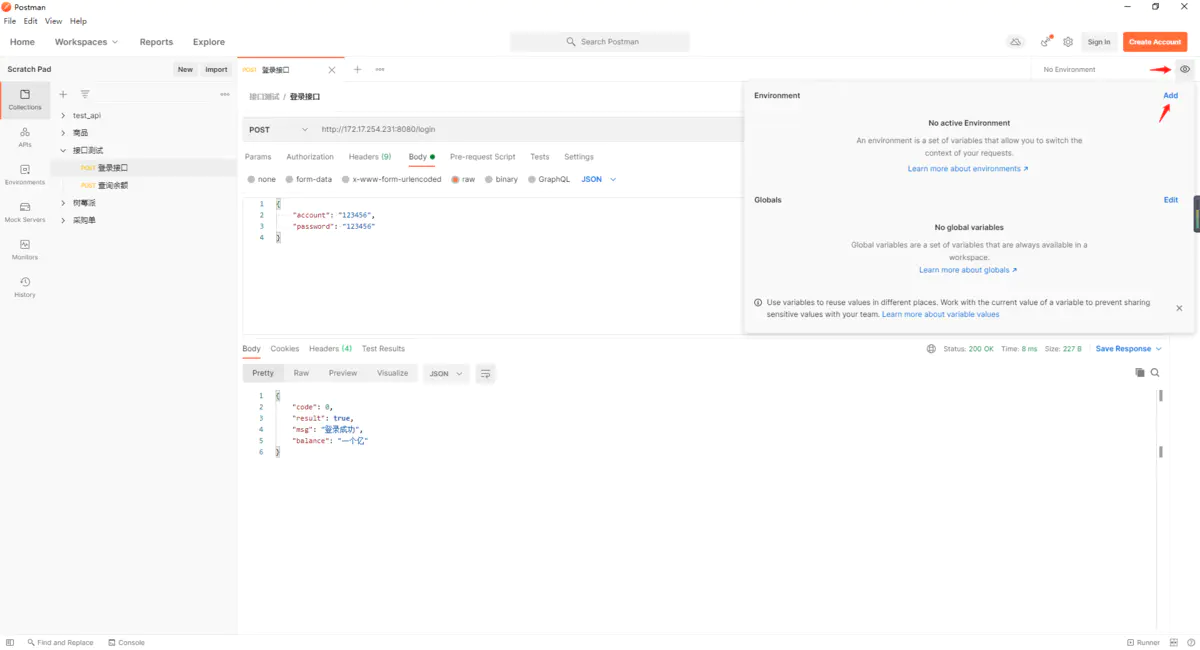Image resolution: width=1200 pixels, height=650 pixels.
Task: Open the Workspaces dropdown
Action: 86,42
